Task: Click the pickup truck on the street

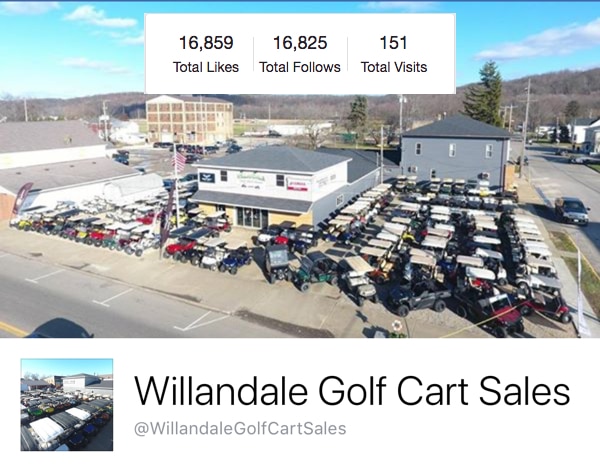Action: click(x=572, y=210)
